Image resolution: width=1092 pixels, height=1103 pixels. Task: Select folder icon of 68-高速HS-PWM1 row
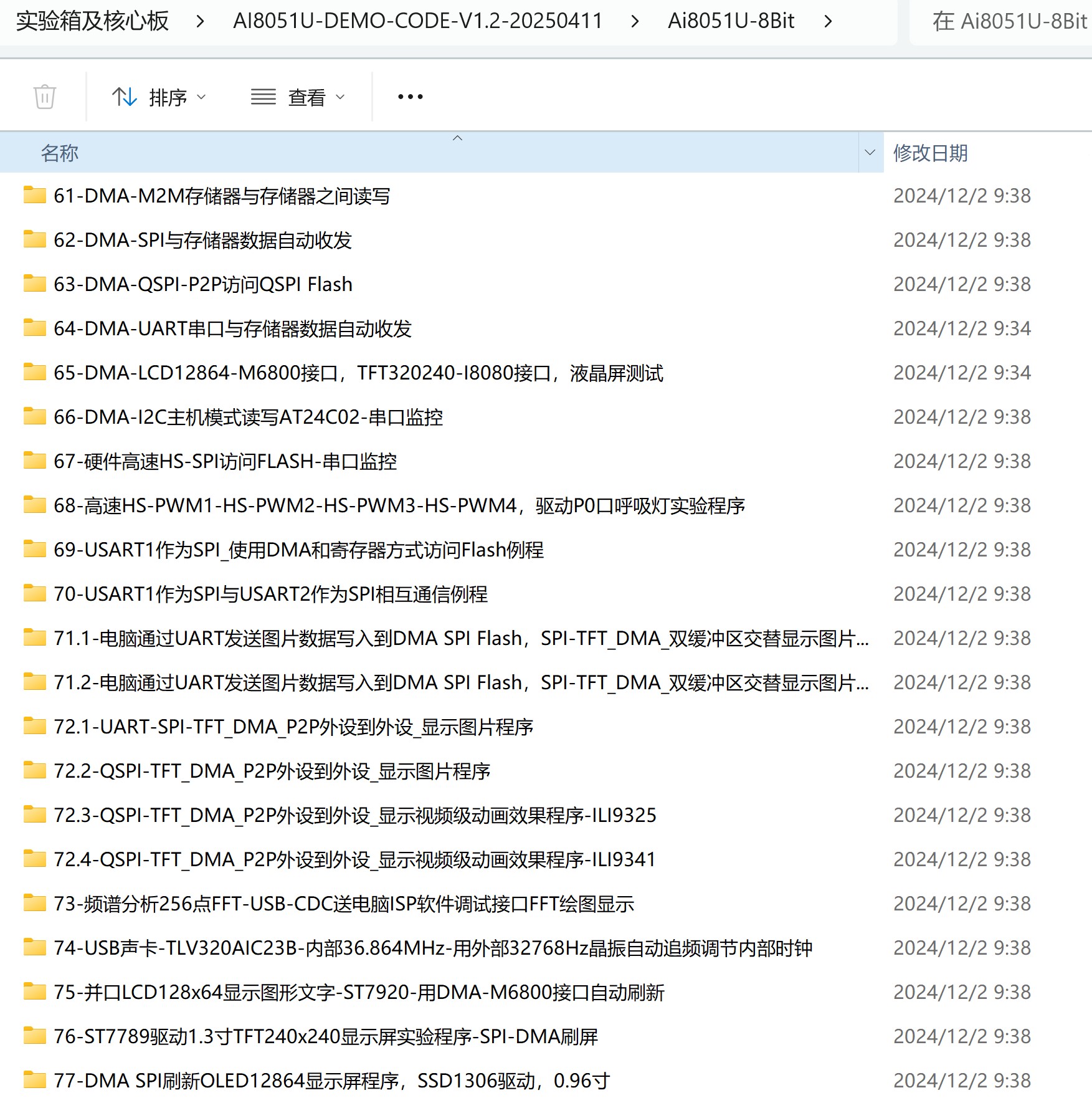click(35, 505)
